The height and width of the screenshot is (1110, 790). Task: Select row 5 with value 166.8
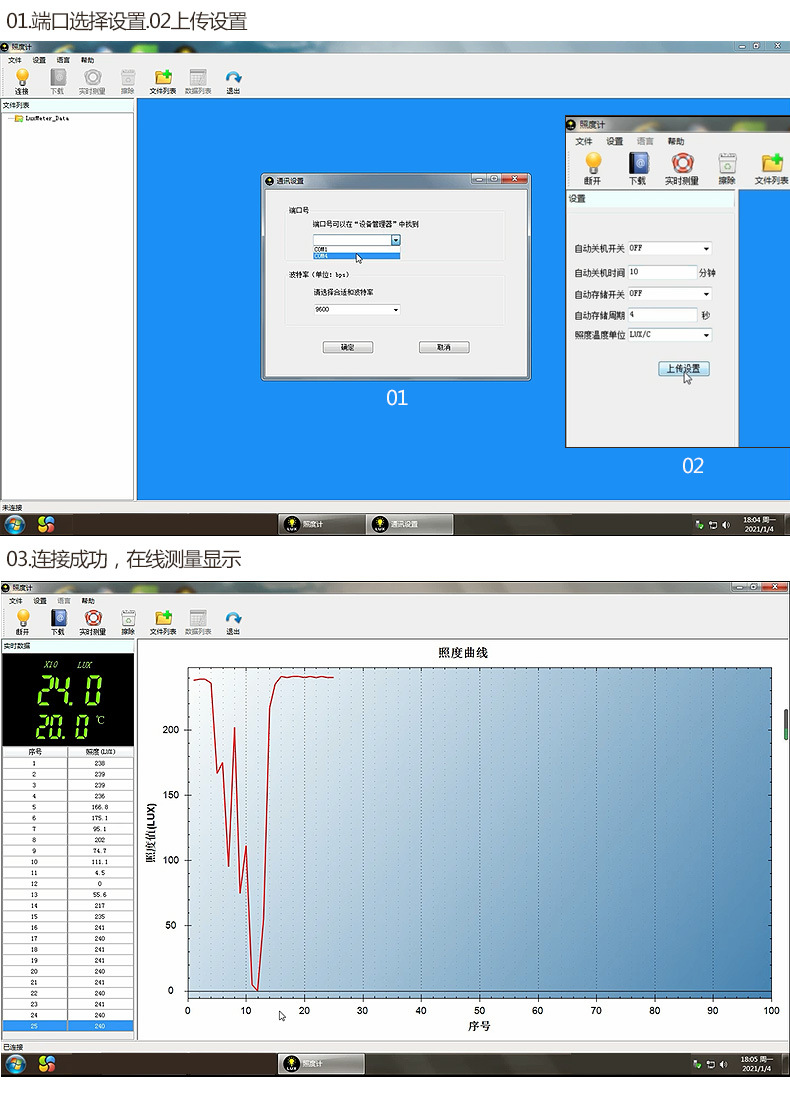pos(68,807)
